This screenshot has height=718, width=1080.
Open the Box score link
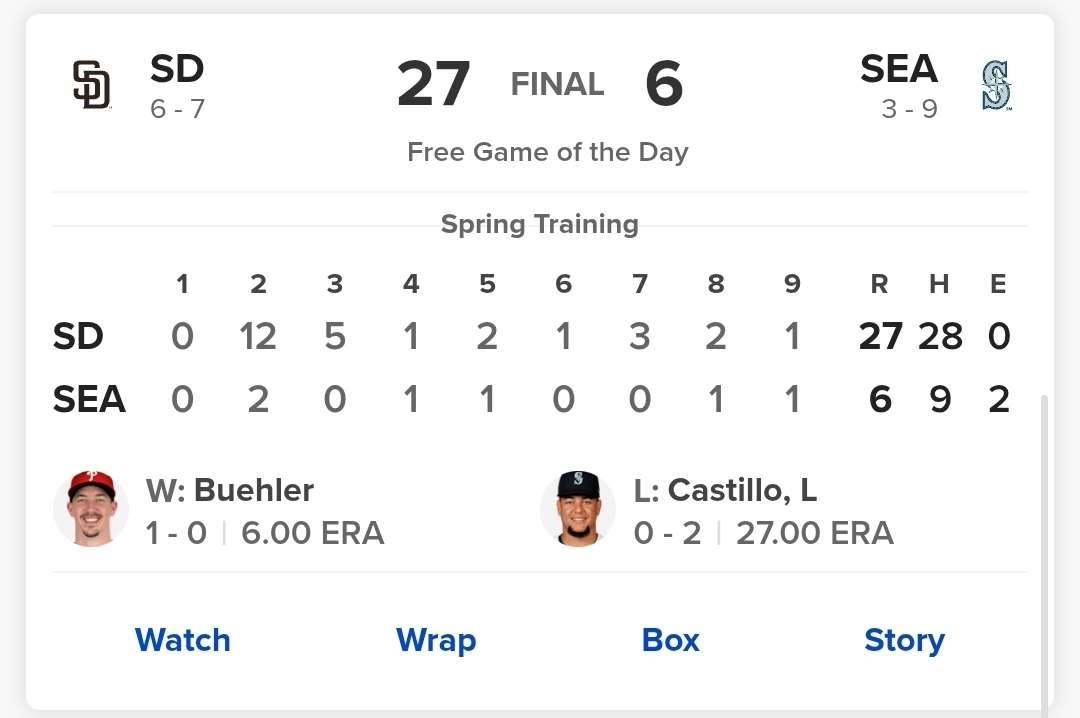pyautogui.click(x=670, y=640)
